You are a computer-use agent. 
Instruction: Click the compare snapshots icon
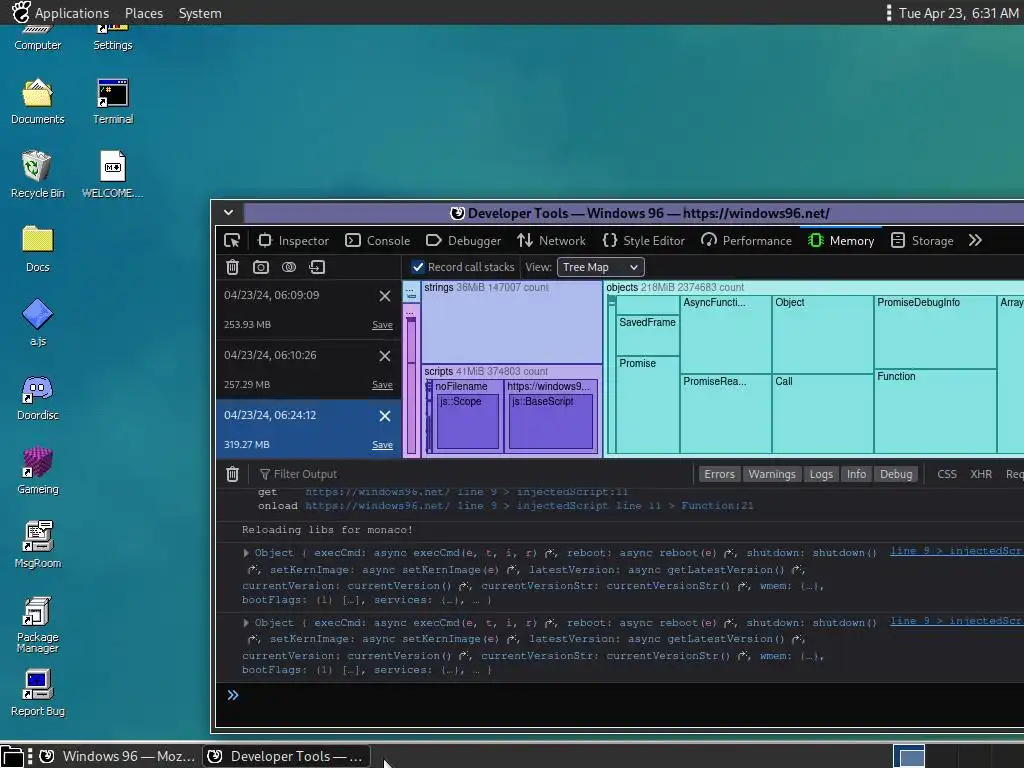tap(289, 267)
